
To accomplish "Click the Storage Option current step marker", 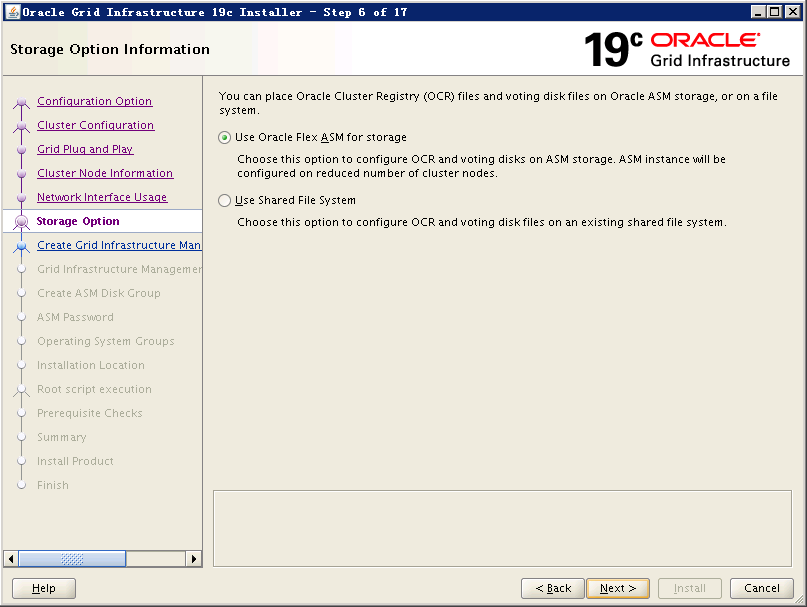I will pyautogui.click(x=21, y=222).
